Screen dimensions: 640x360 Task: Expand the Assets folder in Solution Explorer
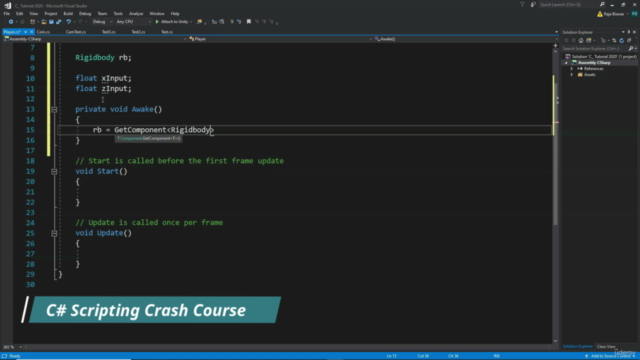(572, 75)
